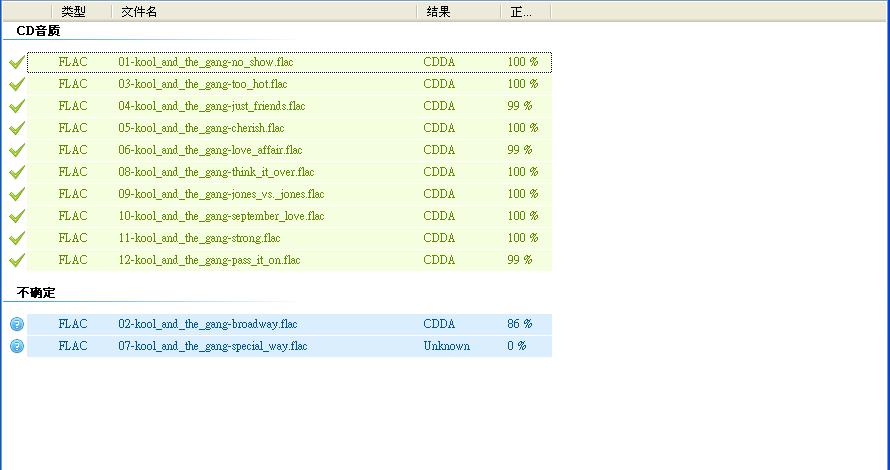
Task: Click green checkmark icon beside september_love.flac
Action: coord(17,216)
